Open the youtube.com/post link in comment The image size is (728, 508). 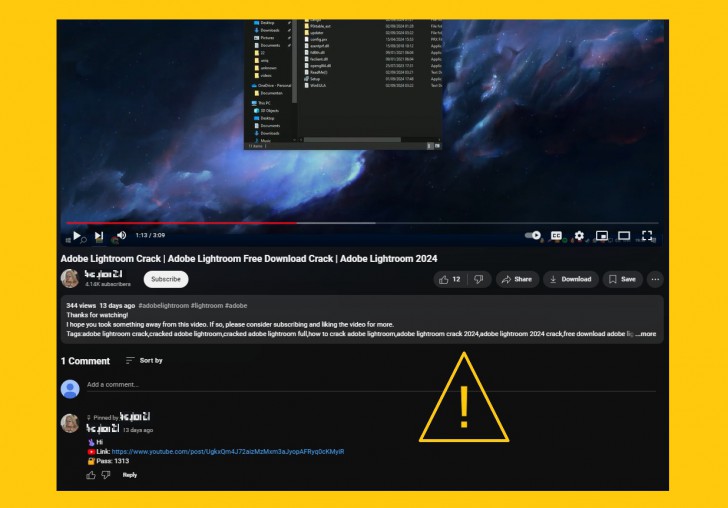[x=228, y=451]
